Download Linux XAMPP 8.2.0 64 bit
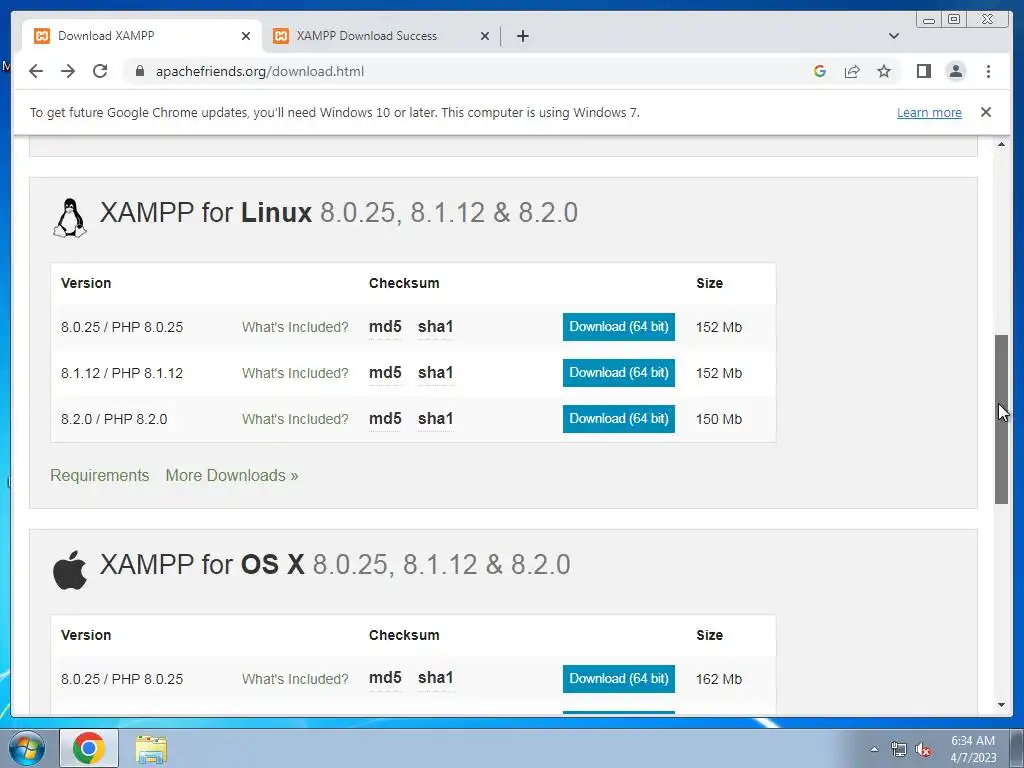1024x768 pixels. (x=618, y=418)
